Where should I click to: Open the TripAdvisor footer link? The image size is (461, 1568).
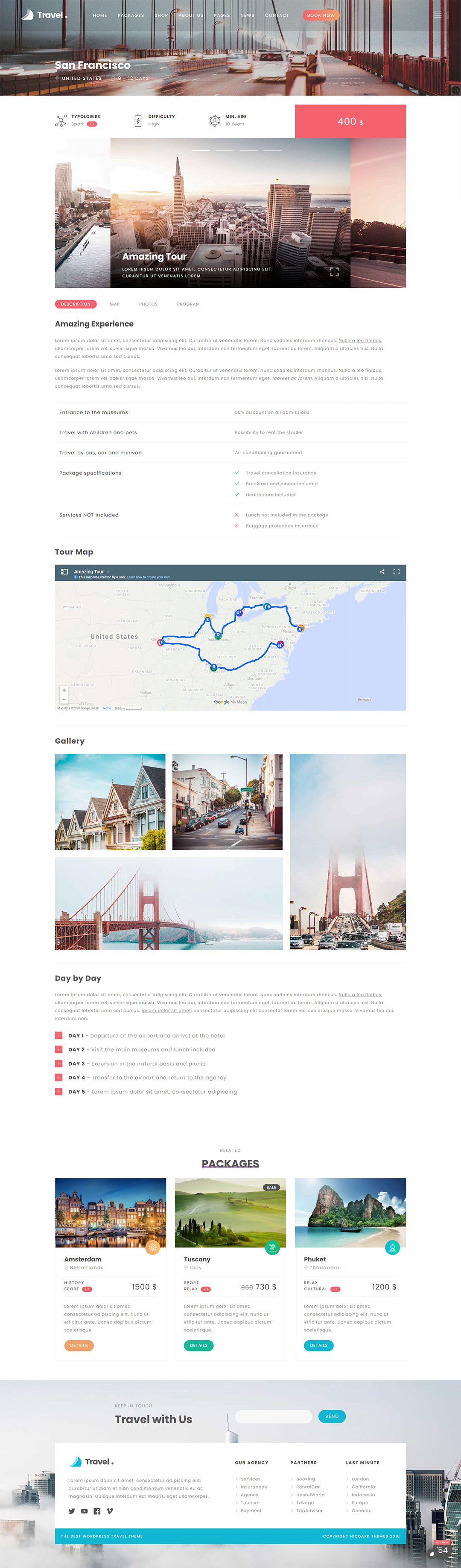[x=309, y=1511]
